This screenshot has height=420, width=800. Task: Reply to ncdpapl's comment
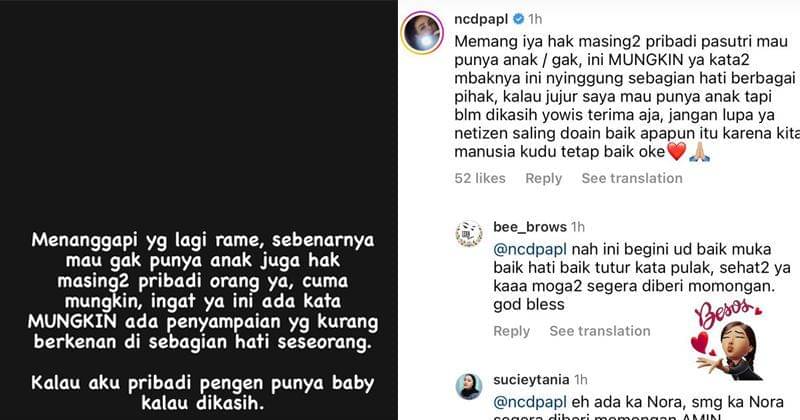[543, 178]
